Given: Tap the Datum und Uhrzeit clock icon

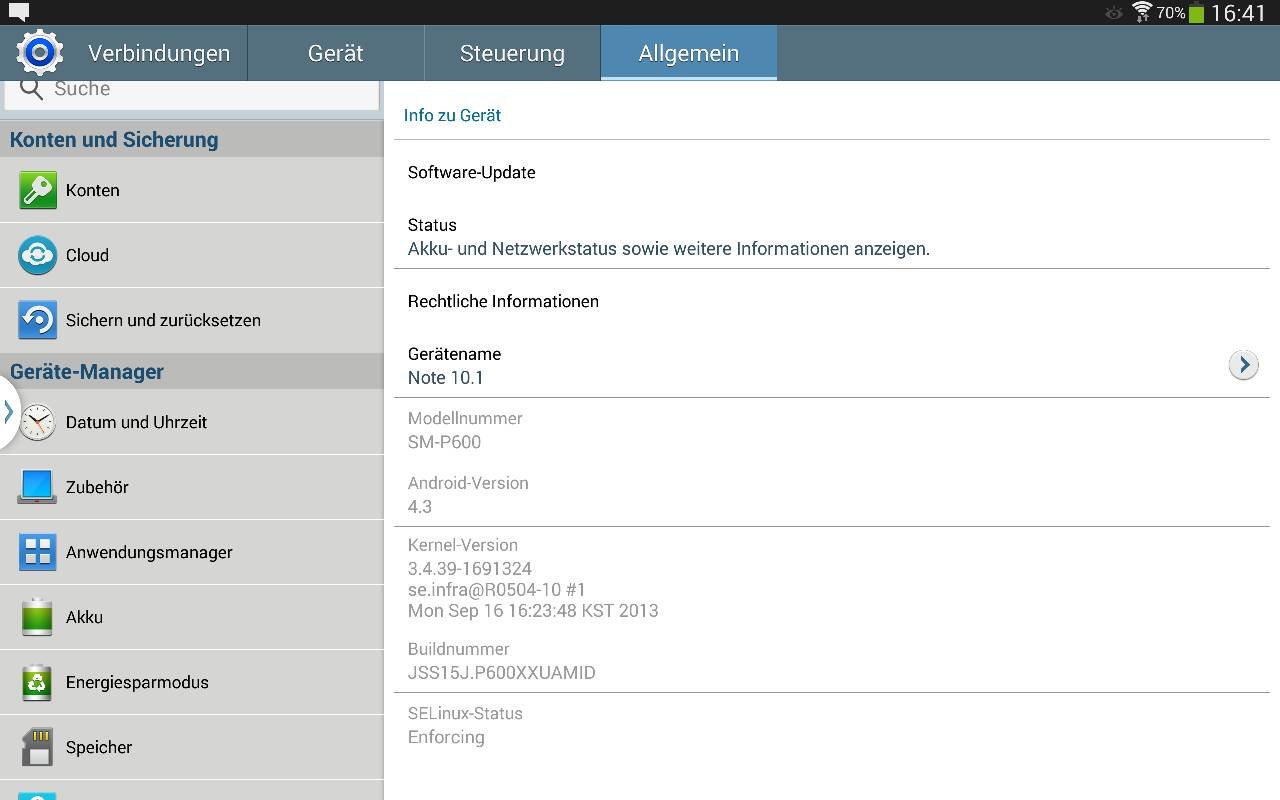Looking at the screenshot, I should [x=38, y=422].
